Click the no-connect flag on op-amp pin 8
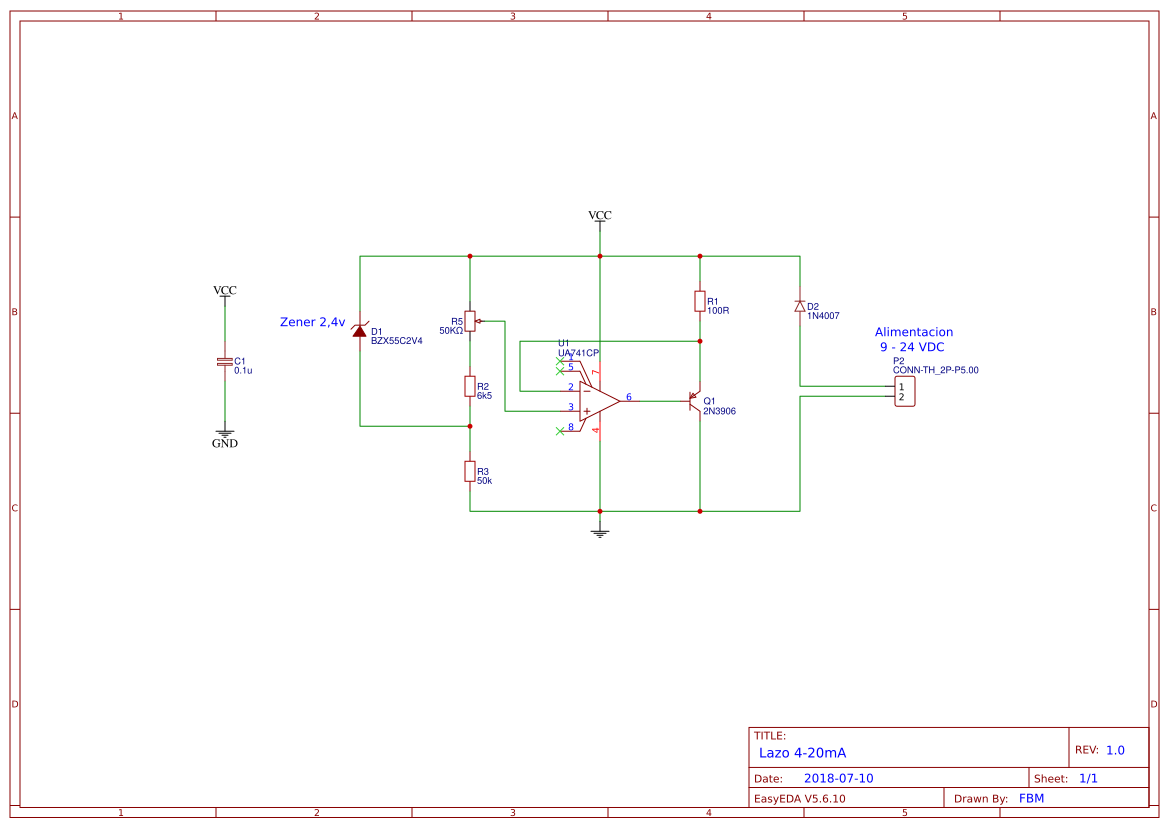The height and width of the screenshot is (828, 1169). coord(559,432)
